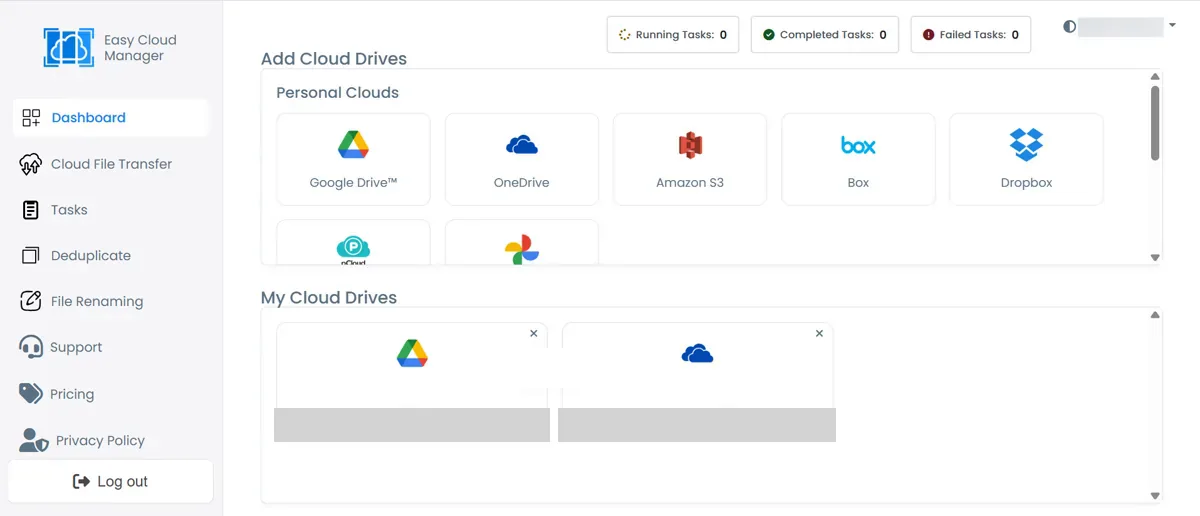Click the Dropbox logo
Screen dimensions: 1200x516
coord(1026,145)
